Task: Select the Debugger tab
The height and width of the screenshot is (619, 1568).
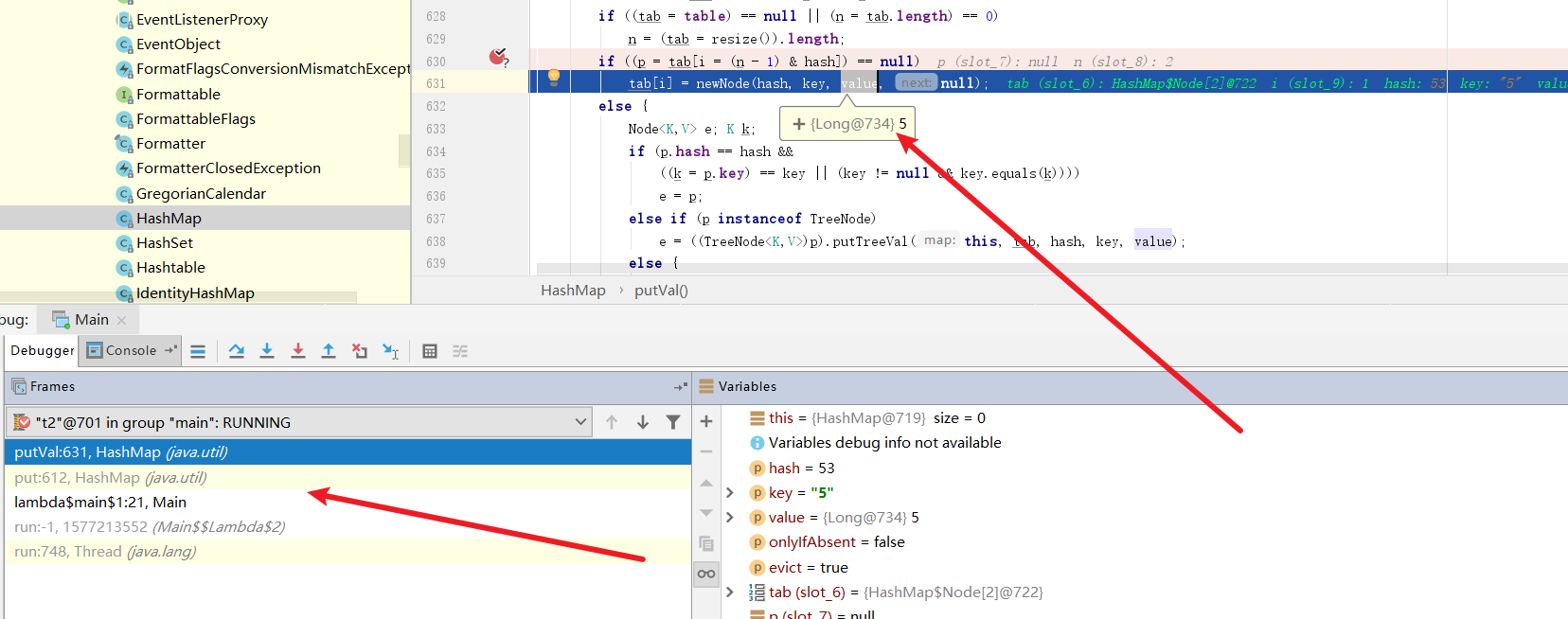Action: tap(42, 350)
